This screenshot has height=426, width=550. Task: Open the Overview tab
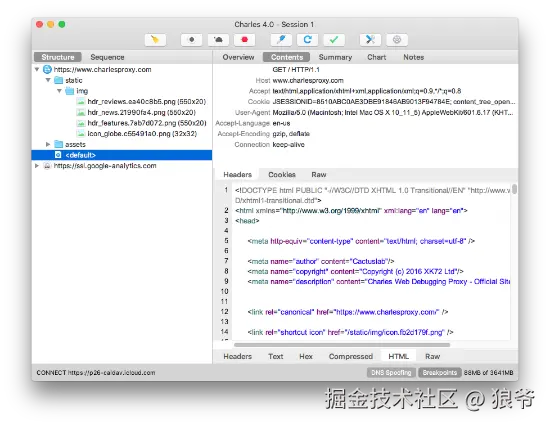(238, 57)
